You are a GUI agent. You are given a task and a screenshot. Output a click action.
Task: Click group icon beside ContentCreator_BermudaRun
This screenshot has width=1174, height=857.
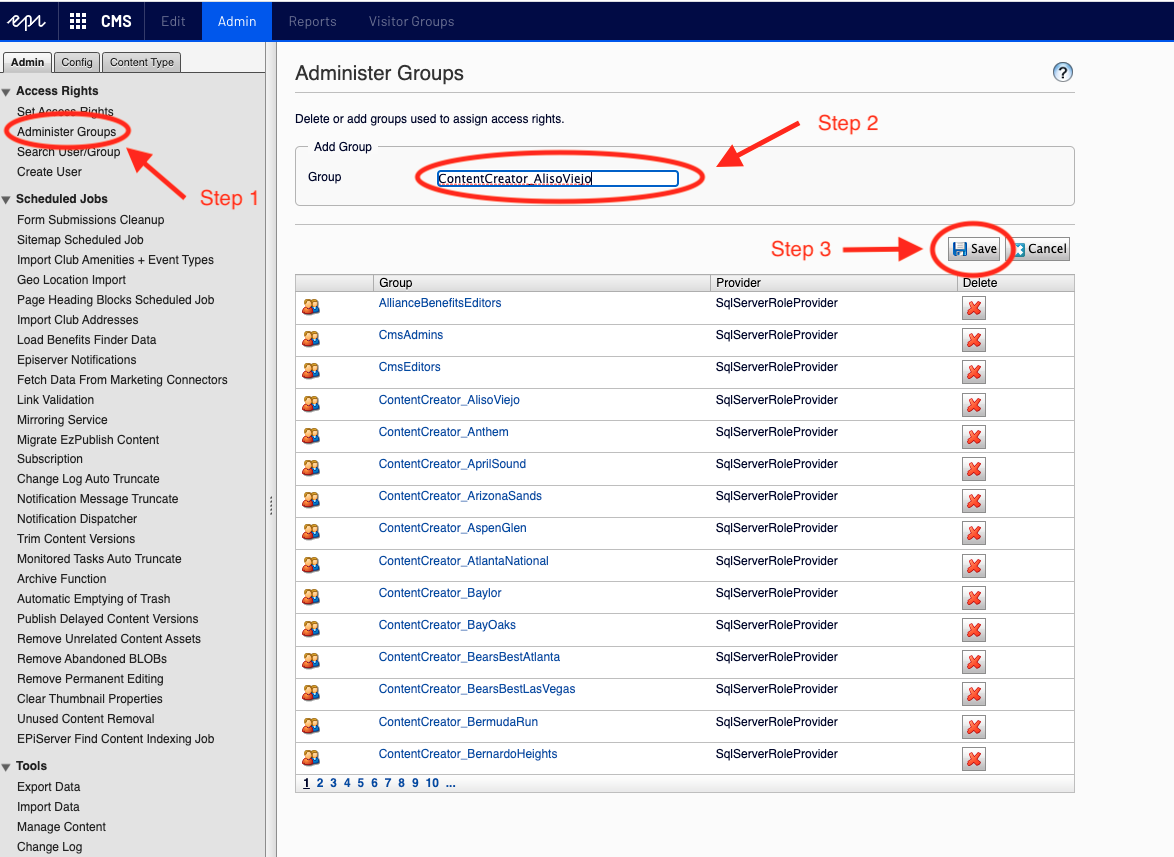tap(311, 726)
